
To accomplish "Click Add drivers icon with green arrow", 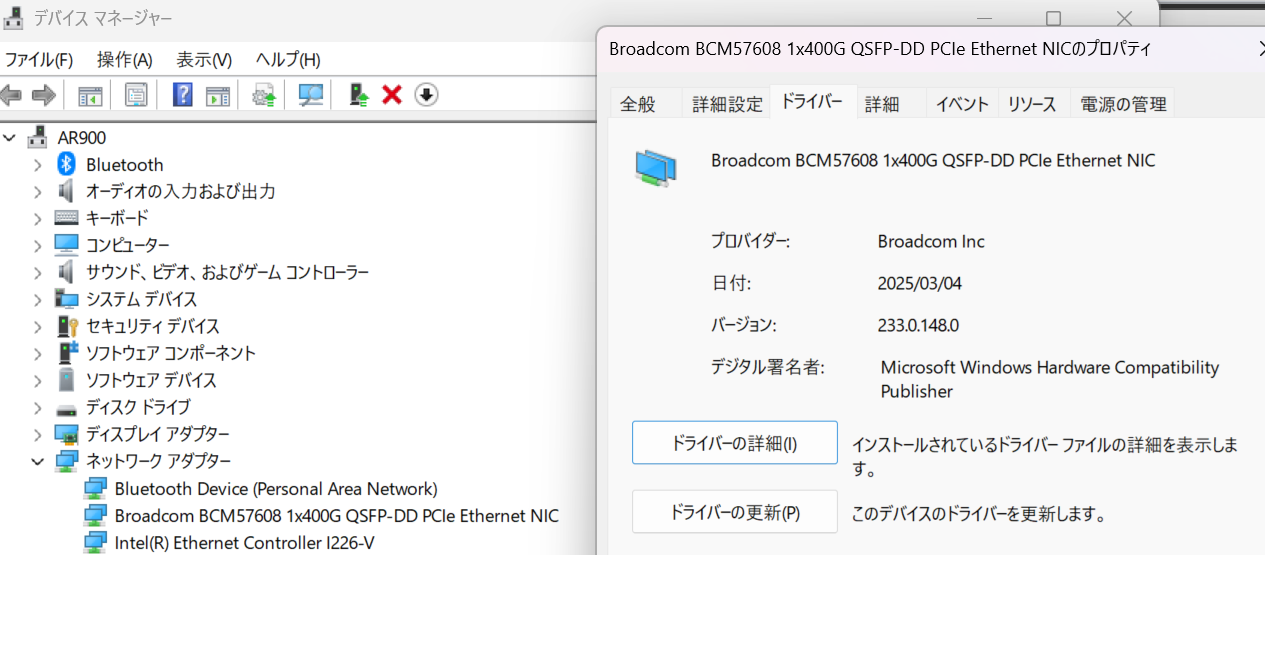I will point(359,95).
